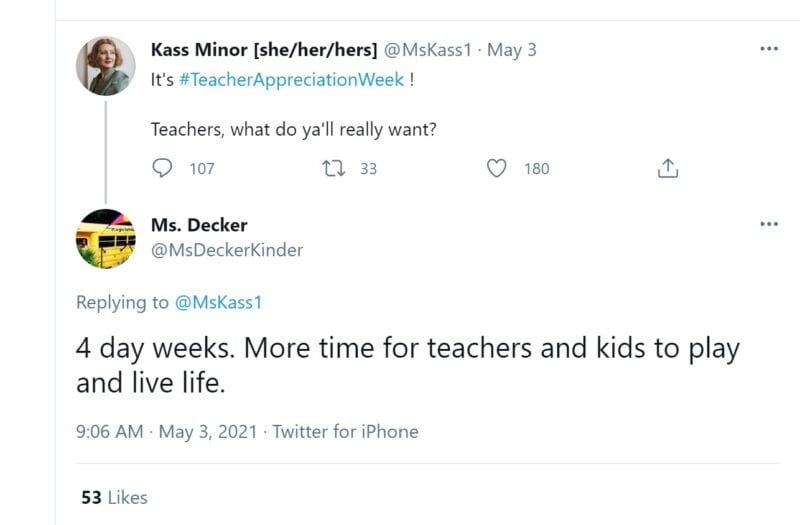Open the #TeacherAppreciationWeek hashtag

coord(292,80)
